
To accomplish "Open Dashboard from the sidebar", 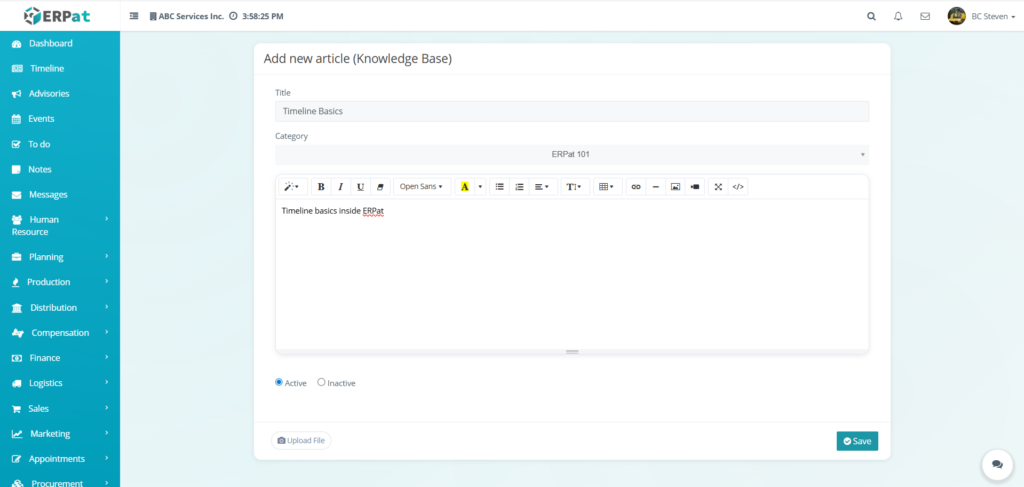I will click(x=50, y=44).
